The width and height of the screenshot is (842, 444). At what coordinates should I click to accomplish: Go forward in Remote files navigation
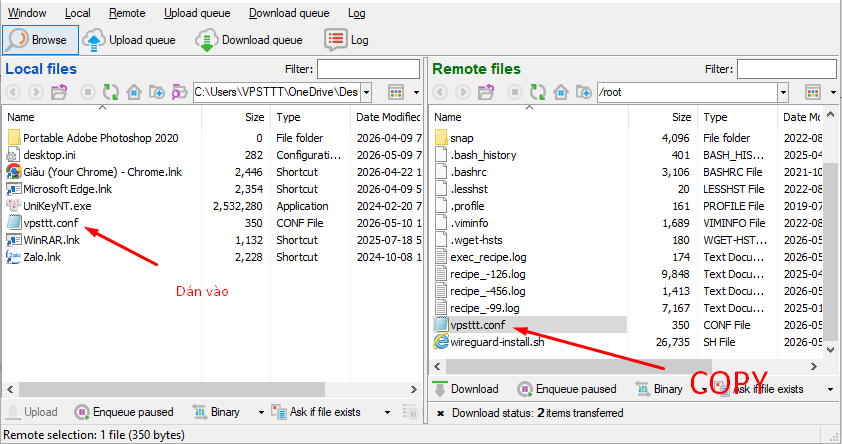point(462,92)
